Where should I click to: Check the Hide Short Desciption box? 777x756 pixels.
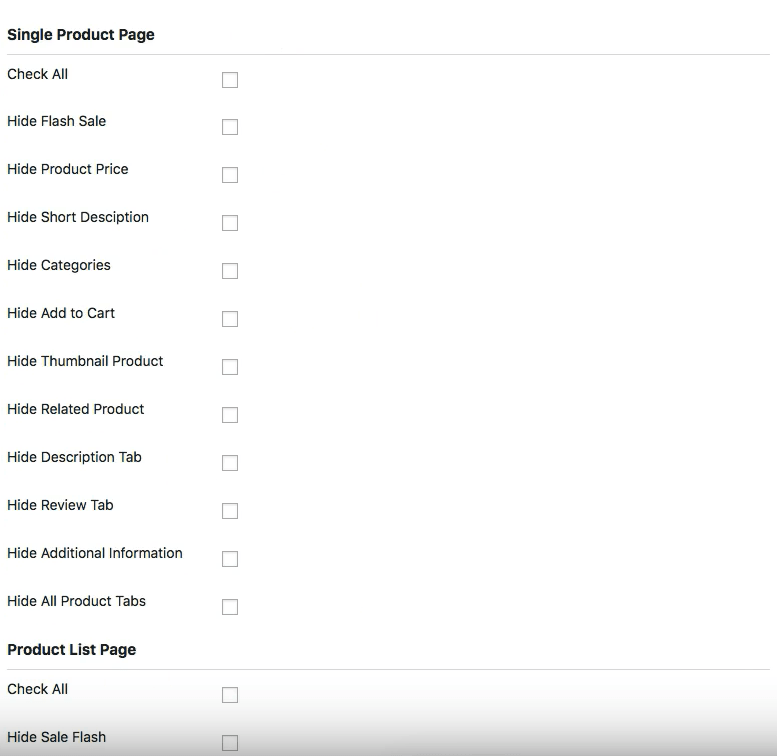(230, 223)
